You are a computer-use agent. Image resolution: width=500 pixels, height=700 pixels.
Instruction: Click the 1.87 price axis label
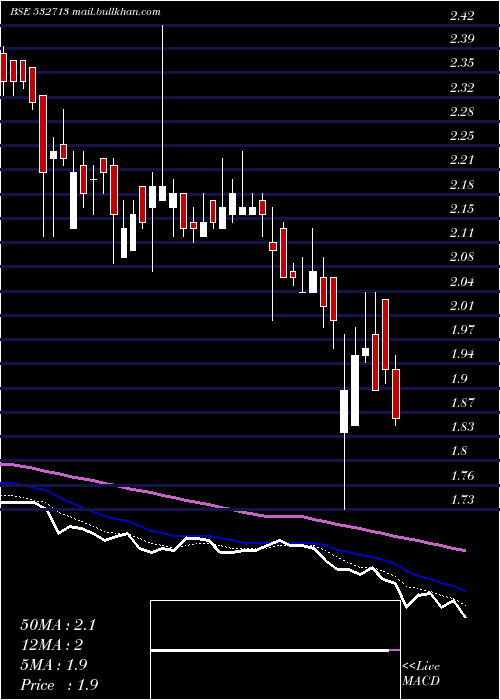tap(462, 403)
